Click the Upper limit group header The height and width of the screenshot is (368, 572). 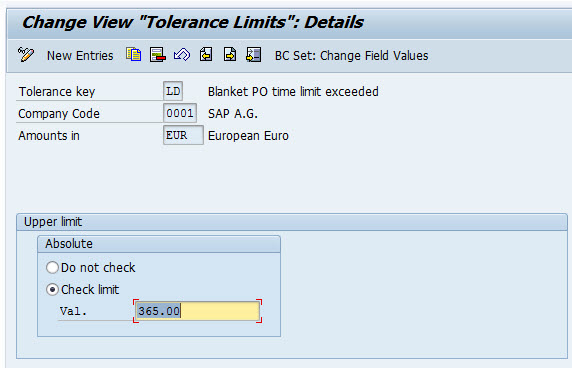(x=292, y=222)
